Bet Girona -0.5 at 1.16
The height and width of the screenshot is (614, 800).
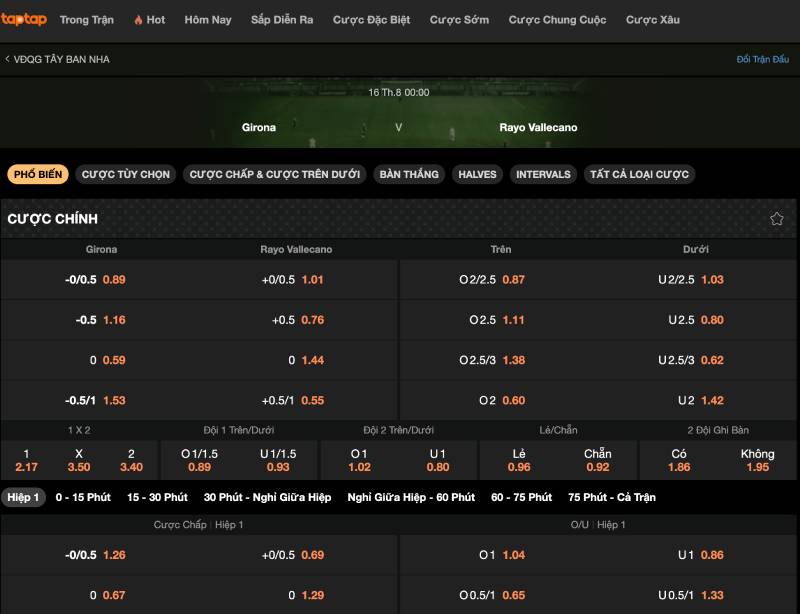(100, 320)
